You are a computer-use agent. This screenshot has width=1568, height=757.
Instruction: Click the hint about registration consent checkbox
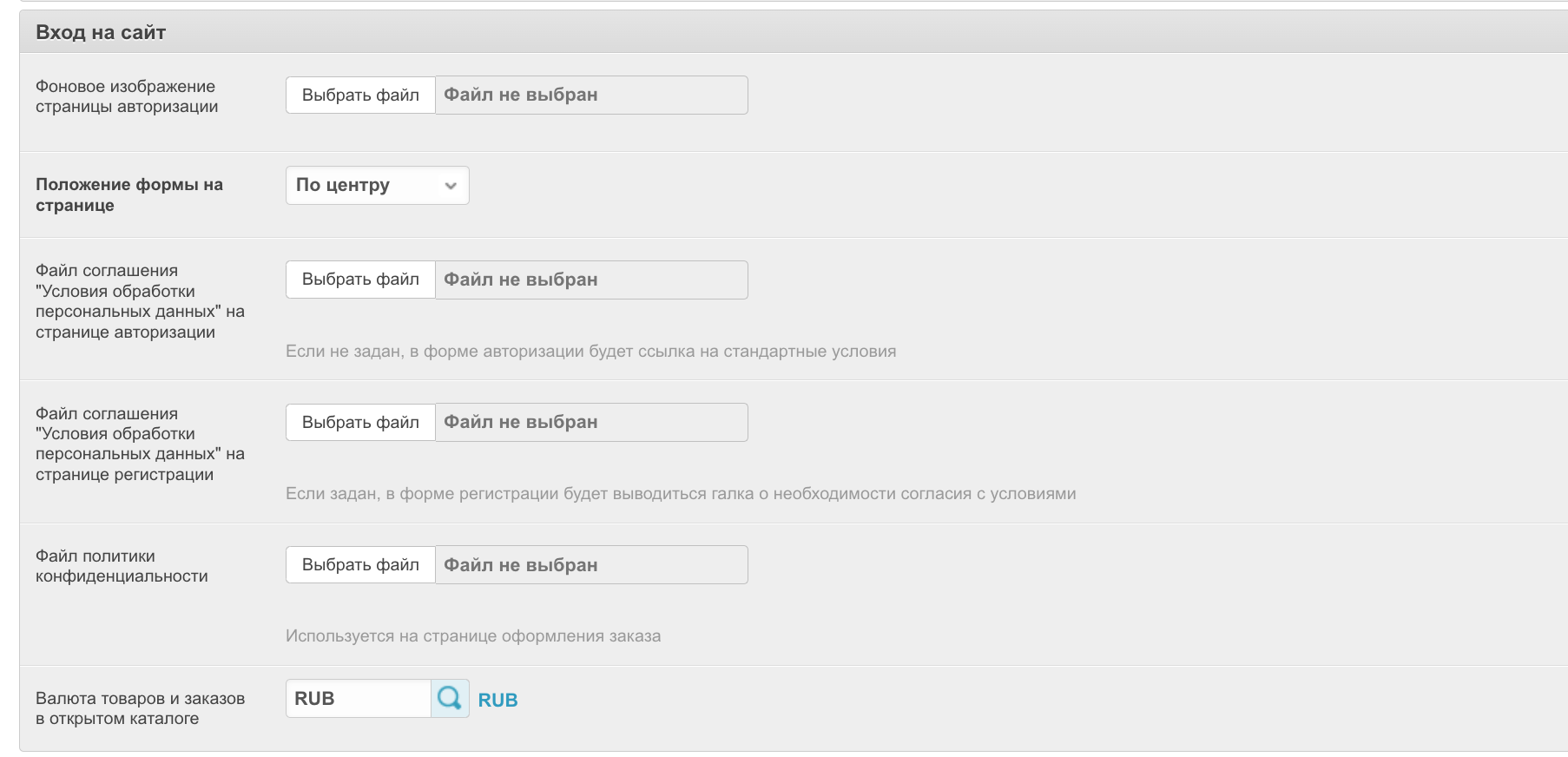click(681, 494)
